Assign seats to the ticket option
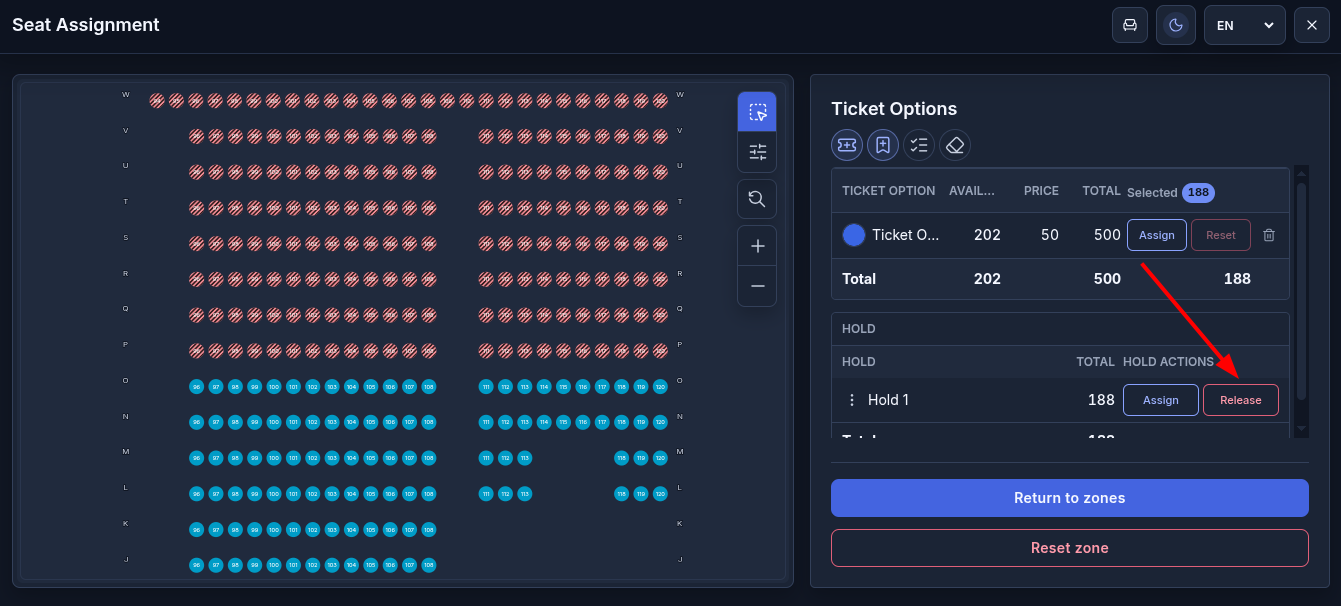The height and width of the screenshot is (606, 1341). pos(1157,235)
